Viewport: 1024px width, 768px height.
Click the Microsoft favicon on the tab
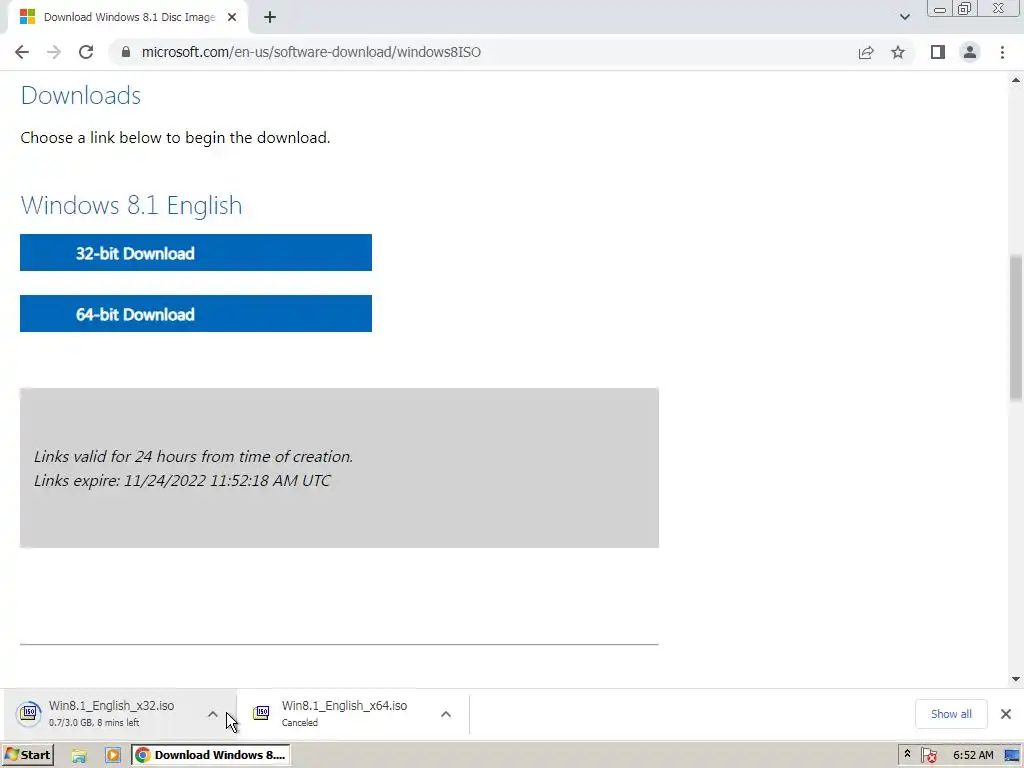pyautogui.click(x=27, y=17)
